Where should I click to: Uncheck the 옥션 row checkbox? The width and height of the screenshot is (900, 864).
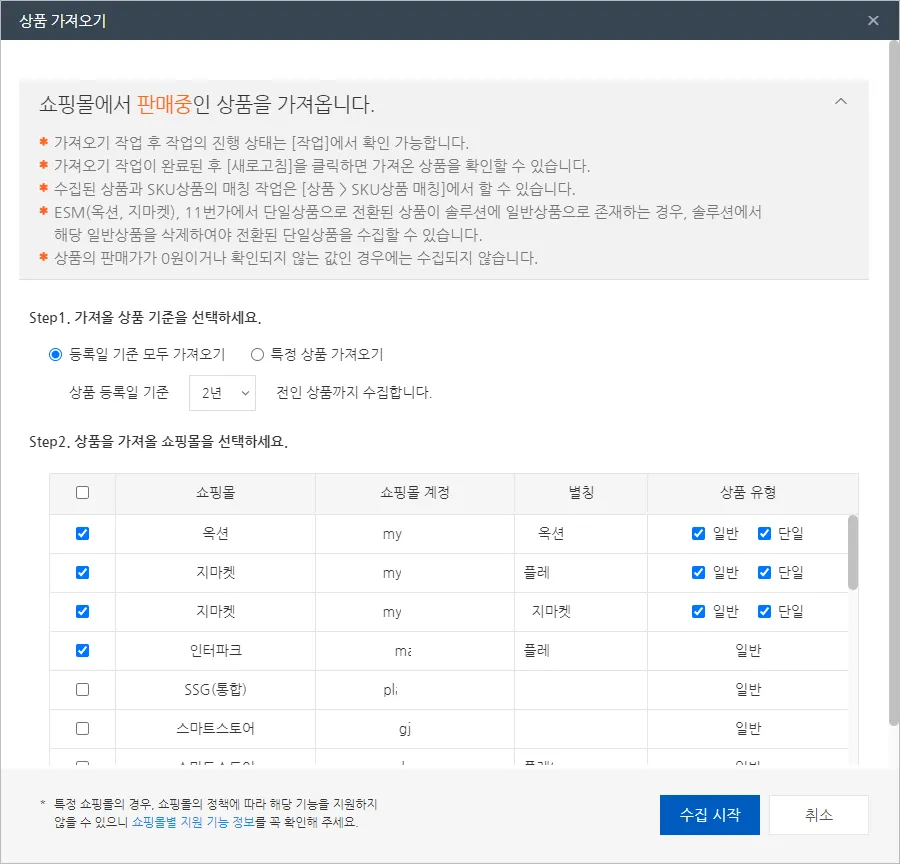[x=83, y=533]
